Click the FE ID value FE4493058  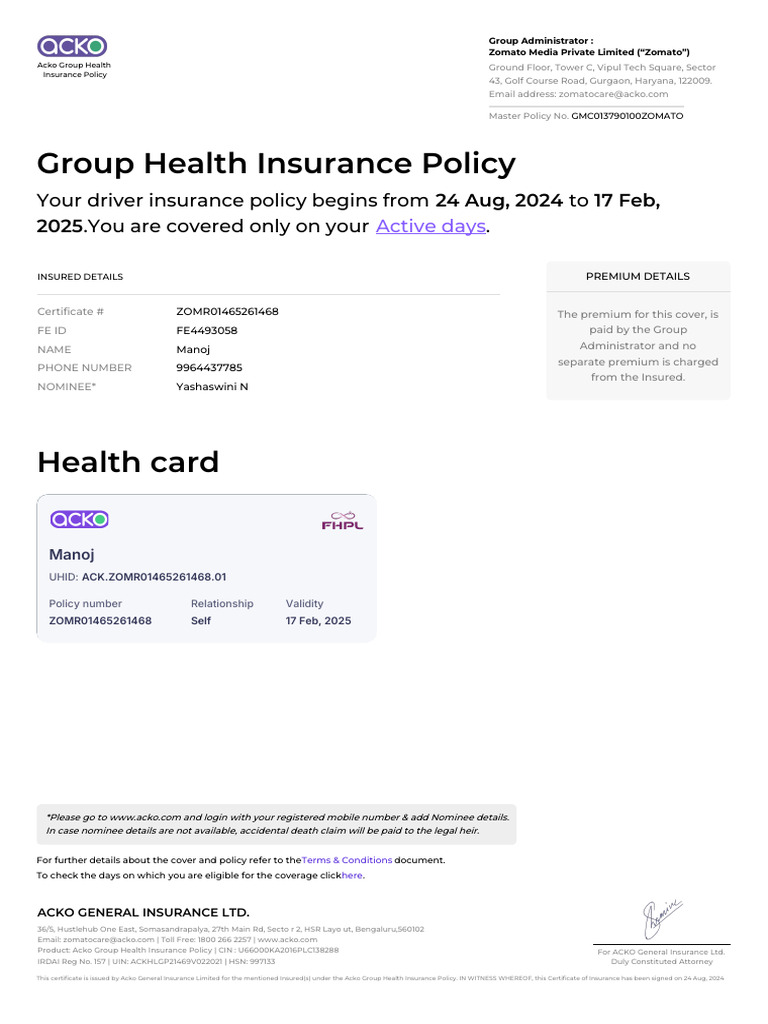coord(207,330)
